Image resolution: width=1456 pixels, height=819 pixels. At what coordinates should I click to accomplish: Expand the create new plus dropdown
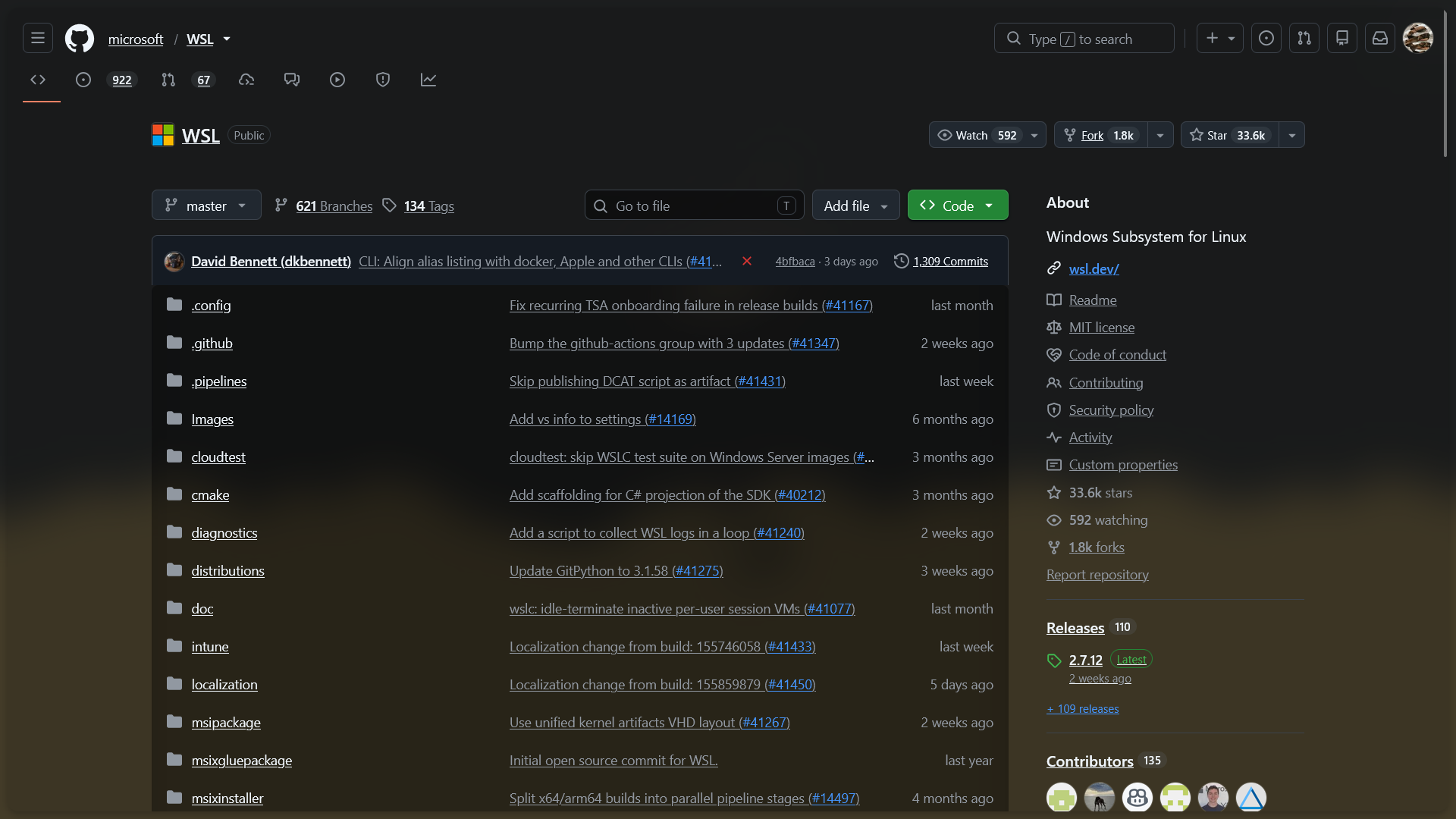1220,38
